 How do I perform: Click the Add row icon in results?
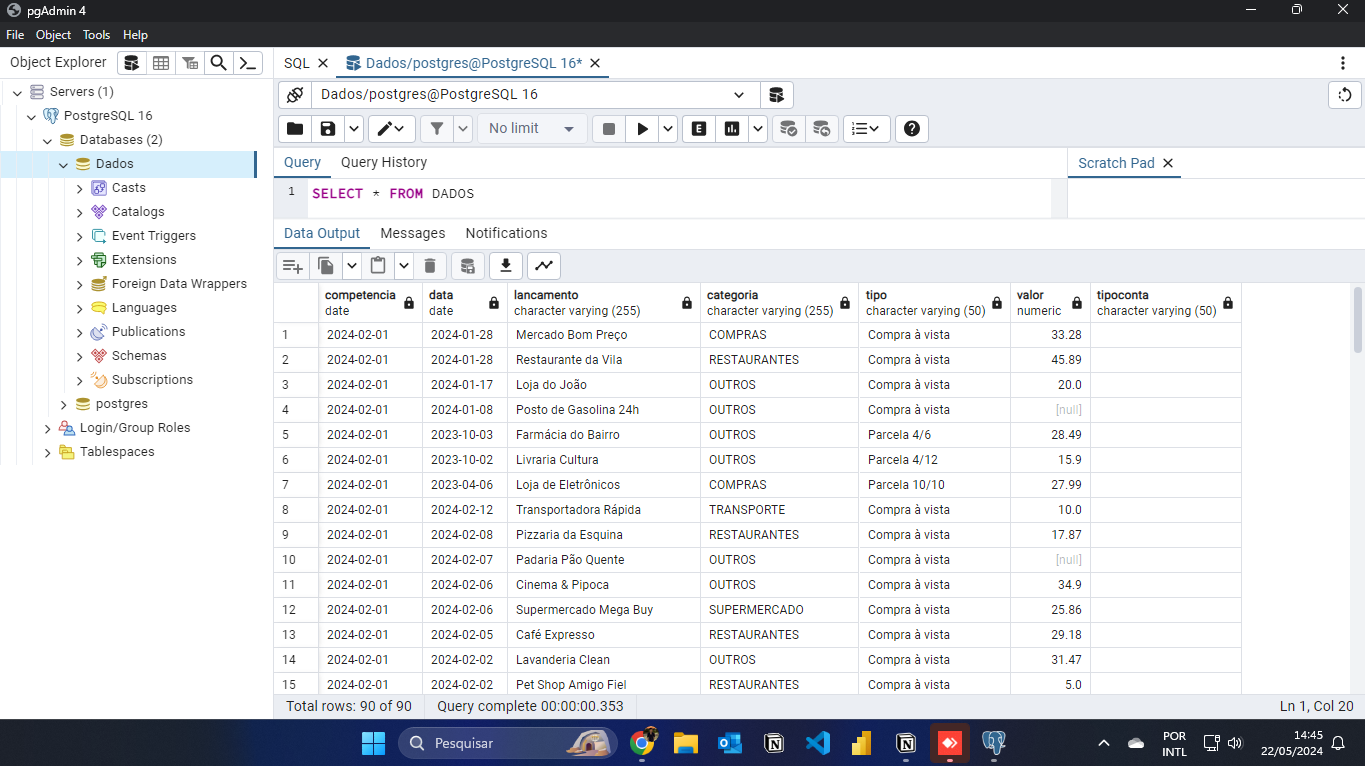click(x=292, y=265)
